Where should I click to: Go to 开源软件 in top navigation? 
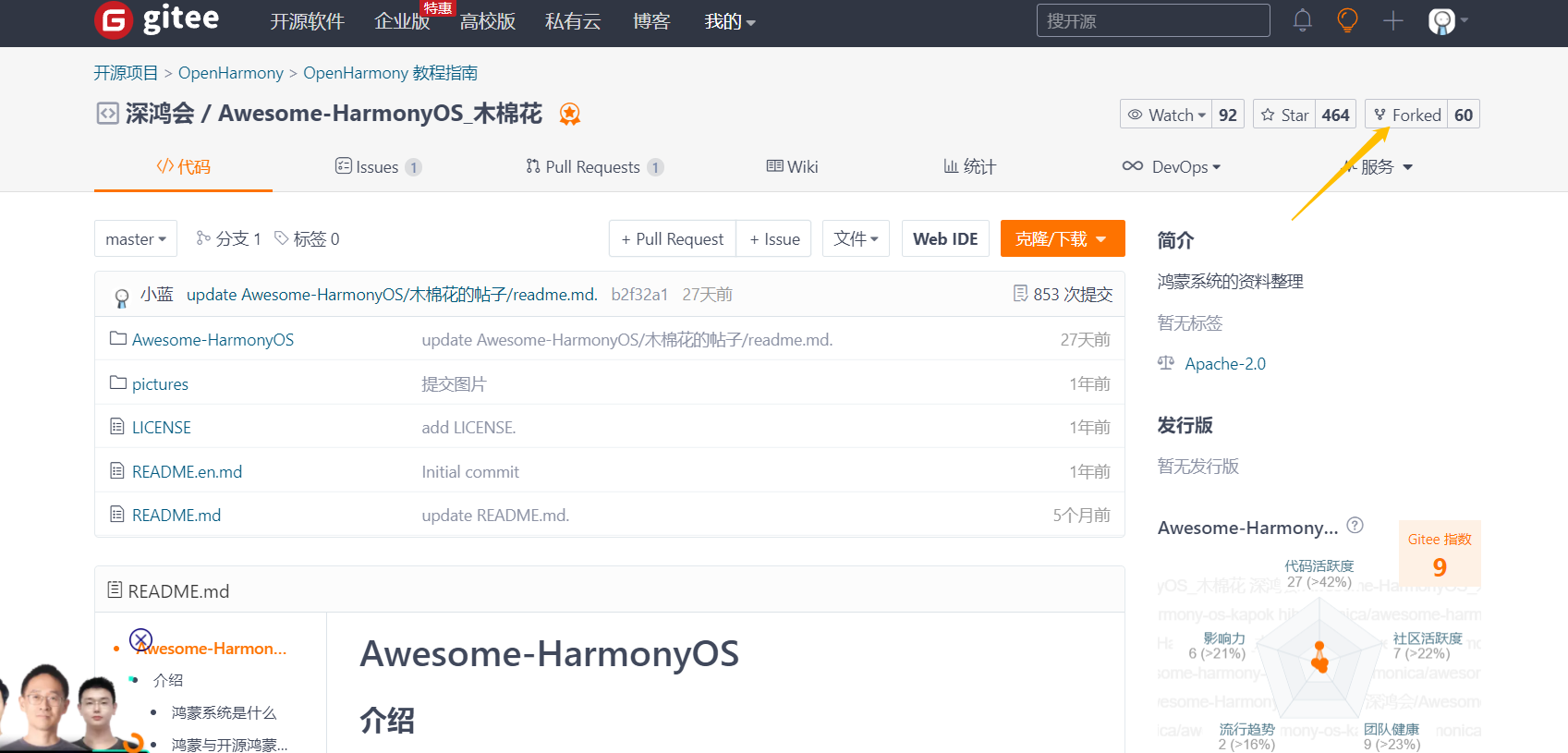click(308, 21)
